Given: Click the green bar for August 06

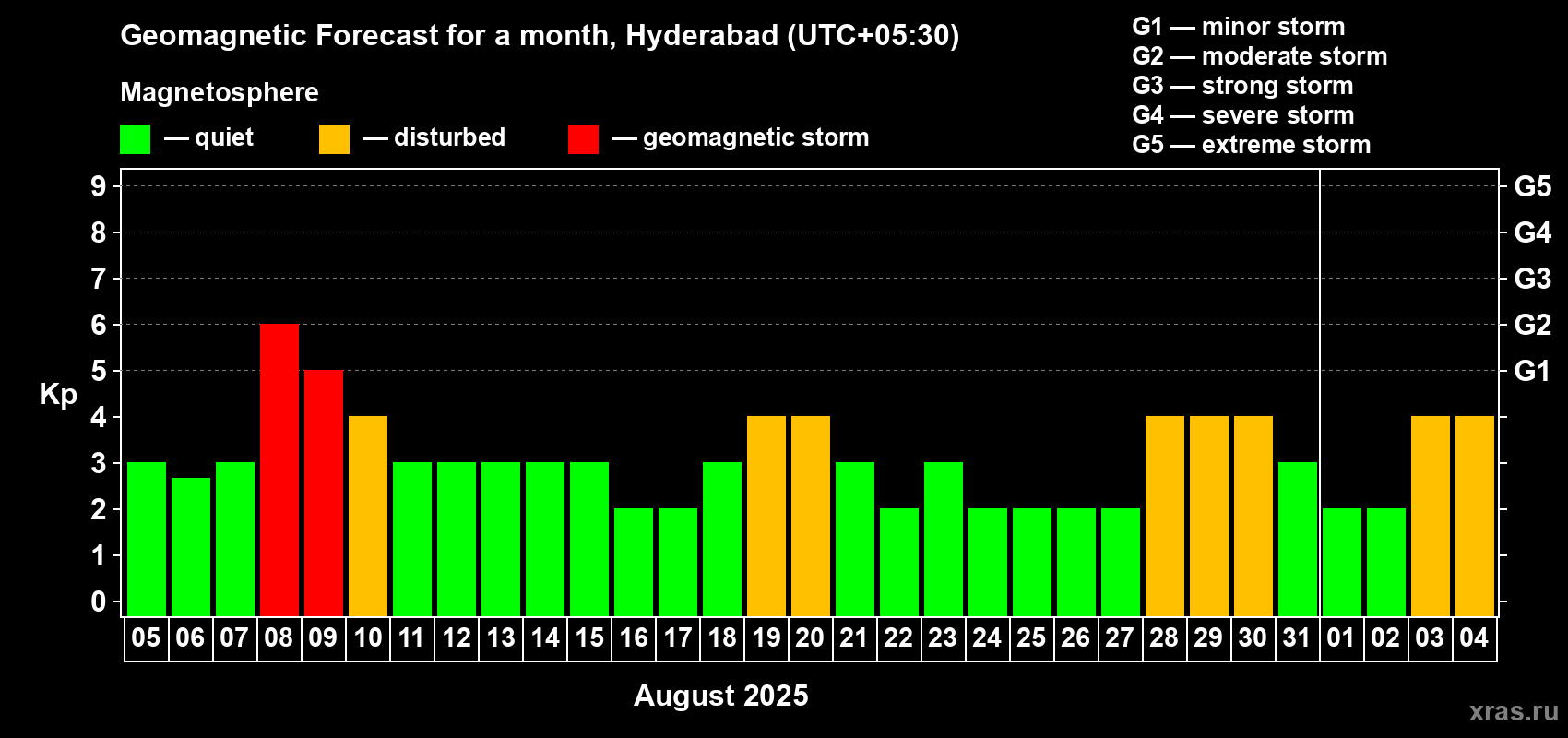Looking at the screenshot, I should tap(191, 546).
